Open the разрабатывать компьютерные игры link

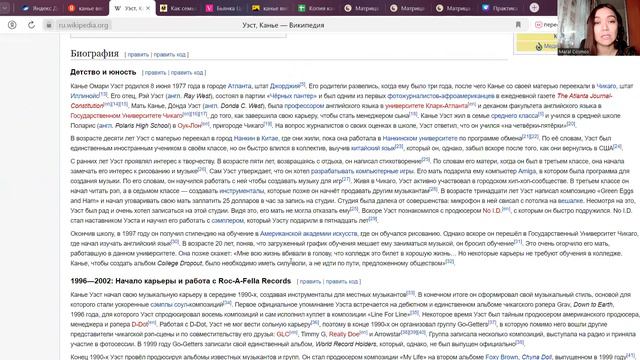click(x=362, y=171)
